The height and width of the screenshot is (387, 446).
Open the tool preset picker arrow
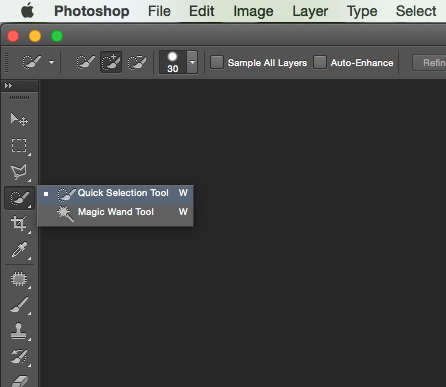[x=51, y=62]
